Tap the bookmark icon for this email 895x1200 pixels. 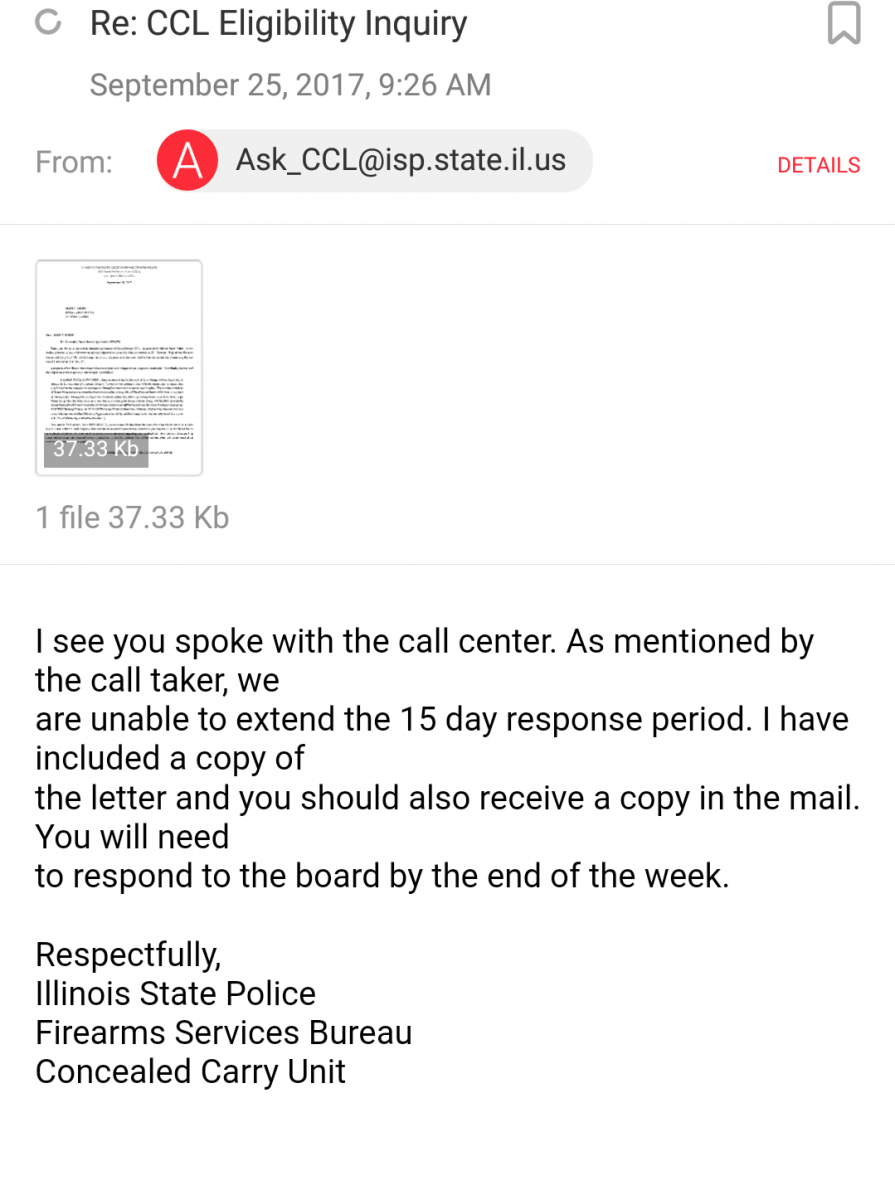click(x=844, y=24)
